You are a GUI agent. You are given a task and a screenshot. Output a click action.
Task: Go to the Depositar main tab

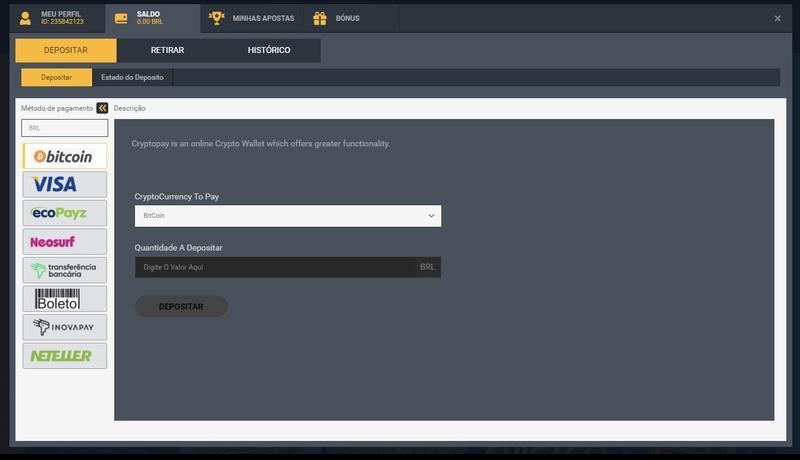click(66, 50)
